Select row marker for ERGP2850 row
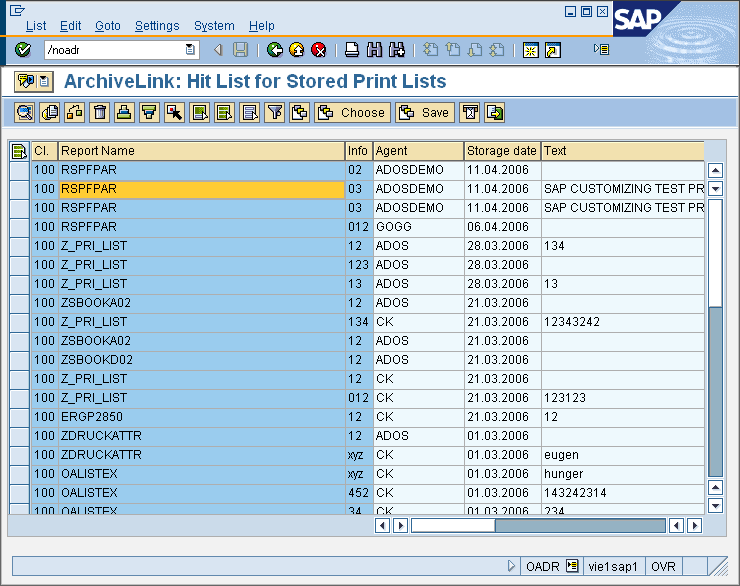 tap(19, 417)
